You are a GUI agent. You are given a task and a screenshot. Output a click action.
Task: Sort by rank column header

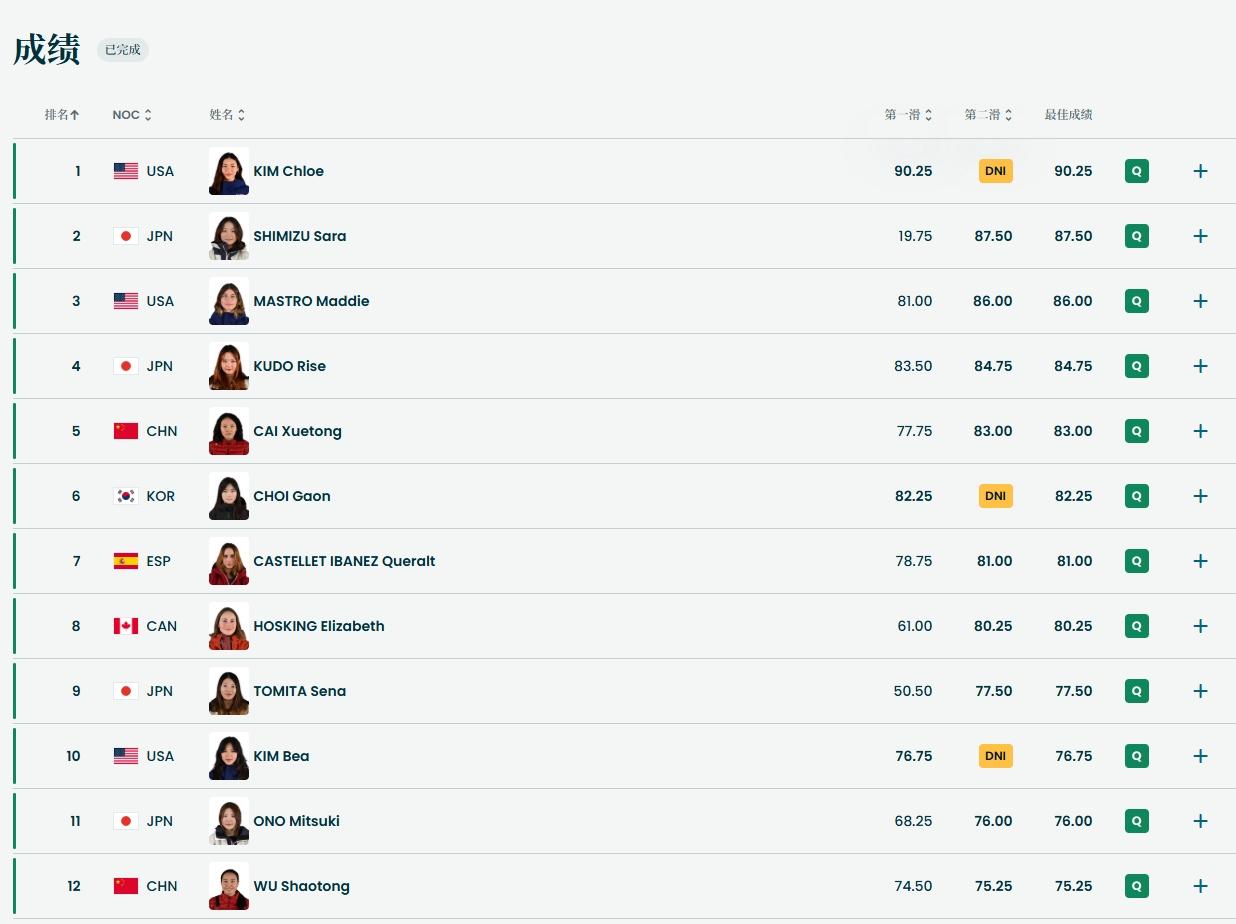coord(62,115)
